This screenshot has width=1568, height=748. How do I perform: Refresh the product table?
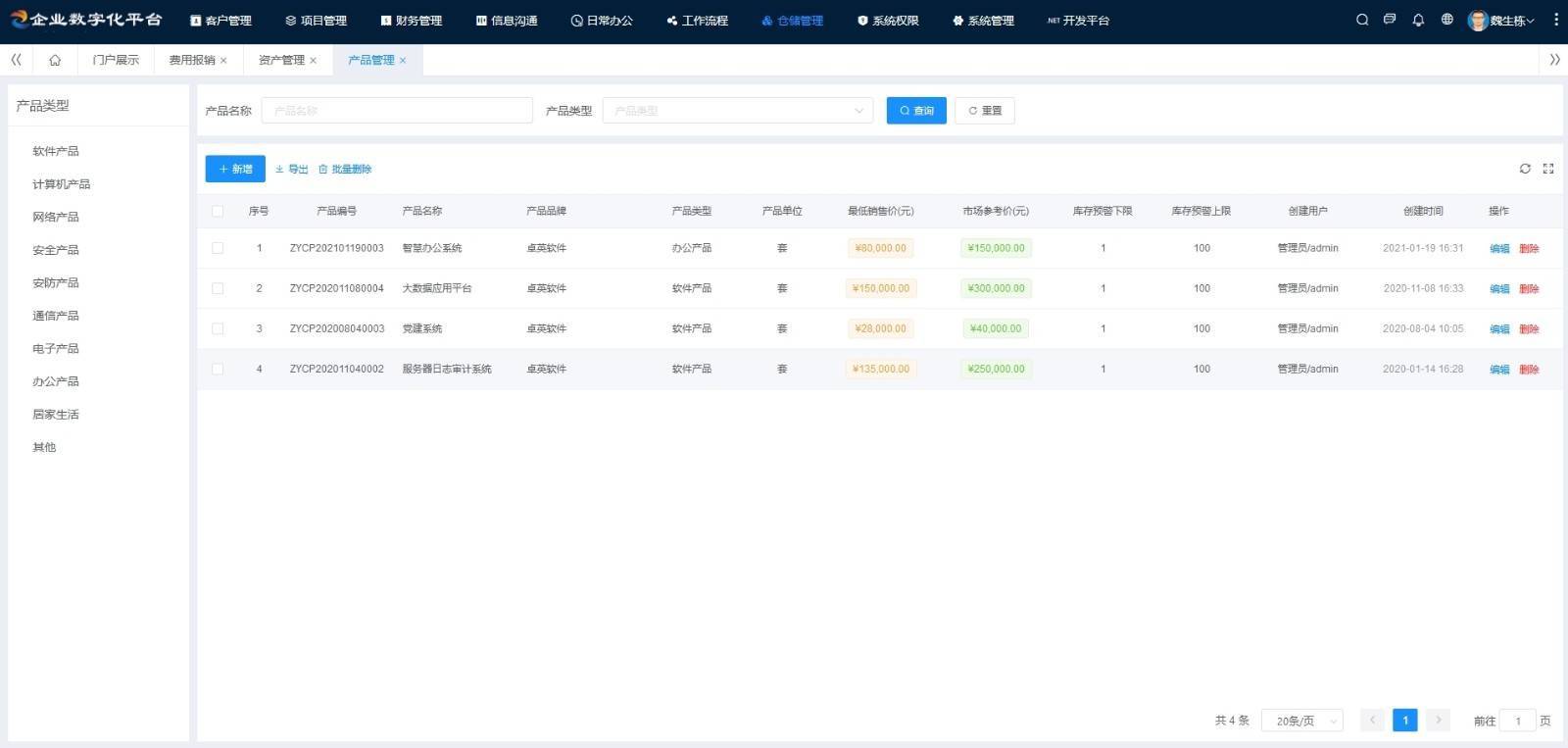tap(1525, 169)
